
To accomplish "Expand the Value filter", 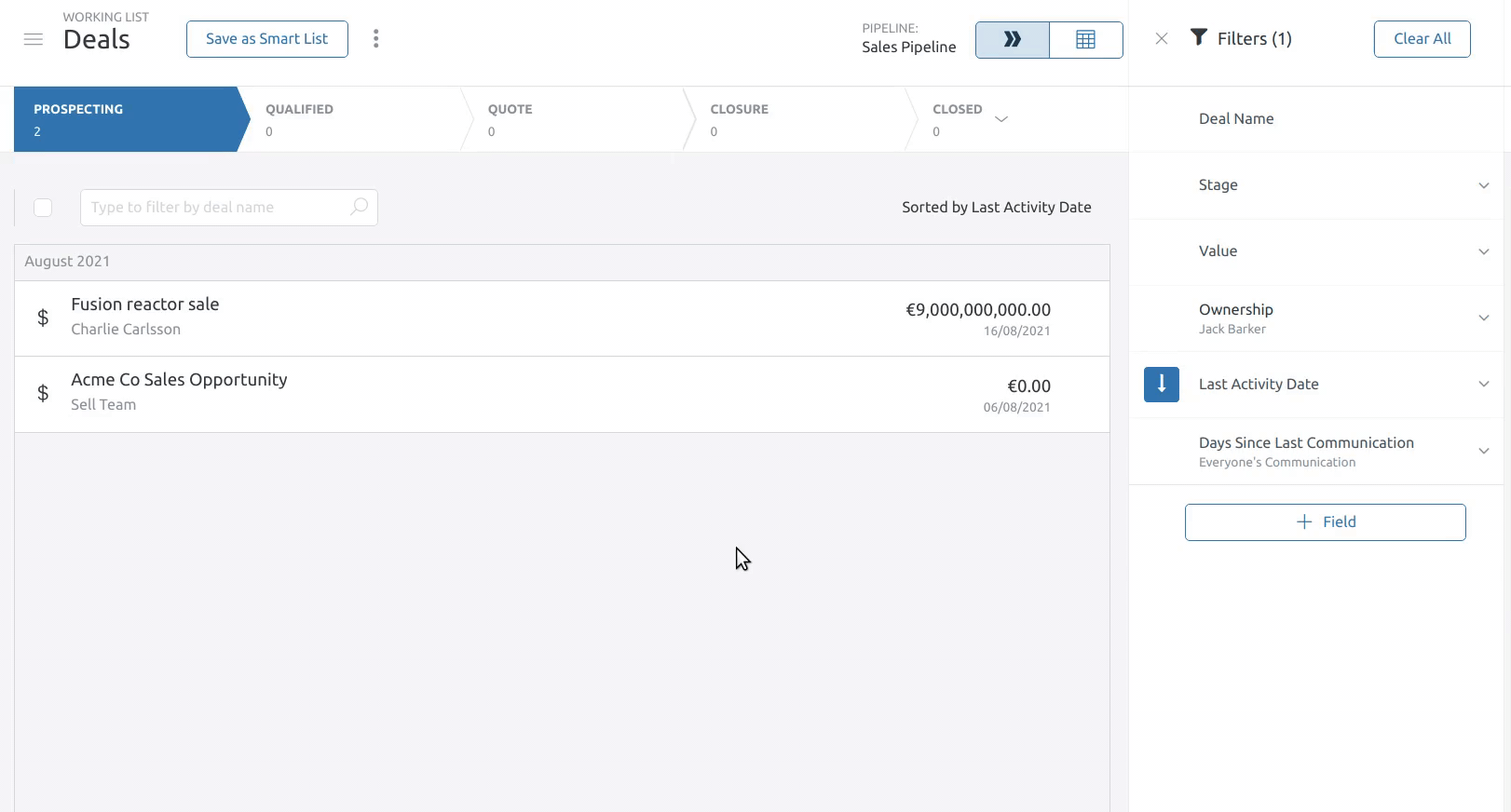I will pos(1483,251).
